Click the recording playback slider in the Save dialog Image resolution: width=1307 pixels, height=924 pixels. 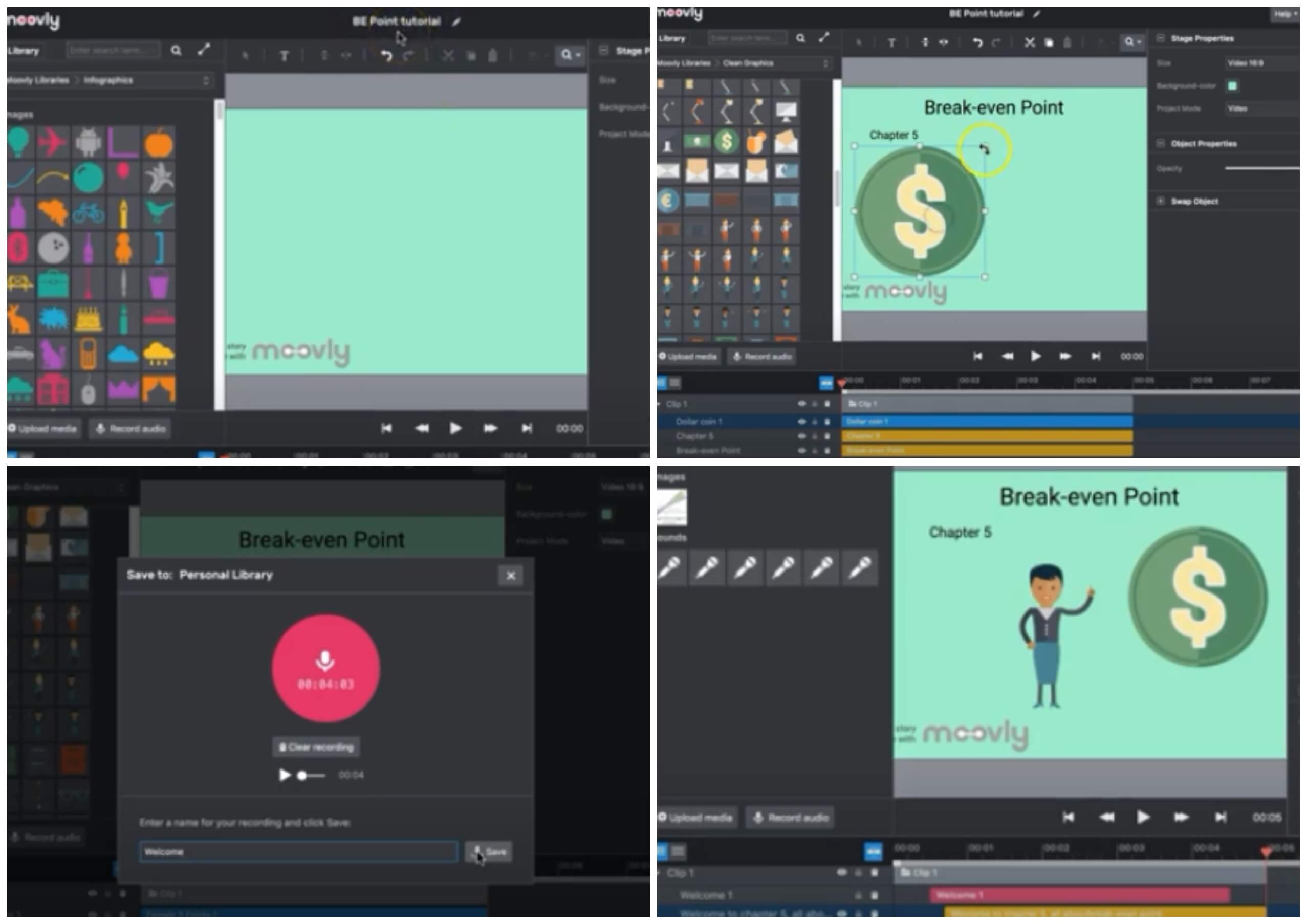(x=312, y=775)
